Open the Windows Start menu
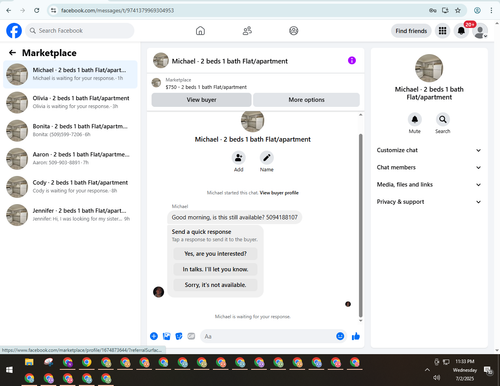500x386 pixels. click(x=9, y=370)
